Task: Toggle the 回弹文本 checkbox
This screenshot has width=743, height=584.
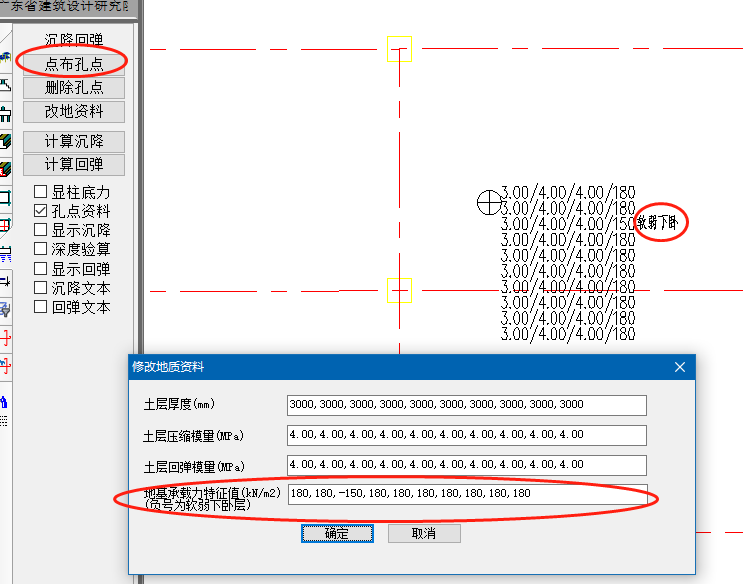Action: [41, 307]
